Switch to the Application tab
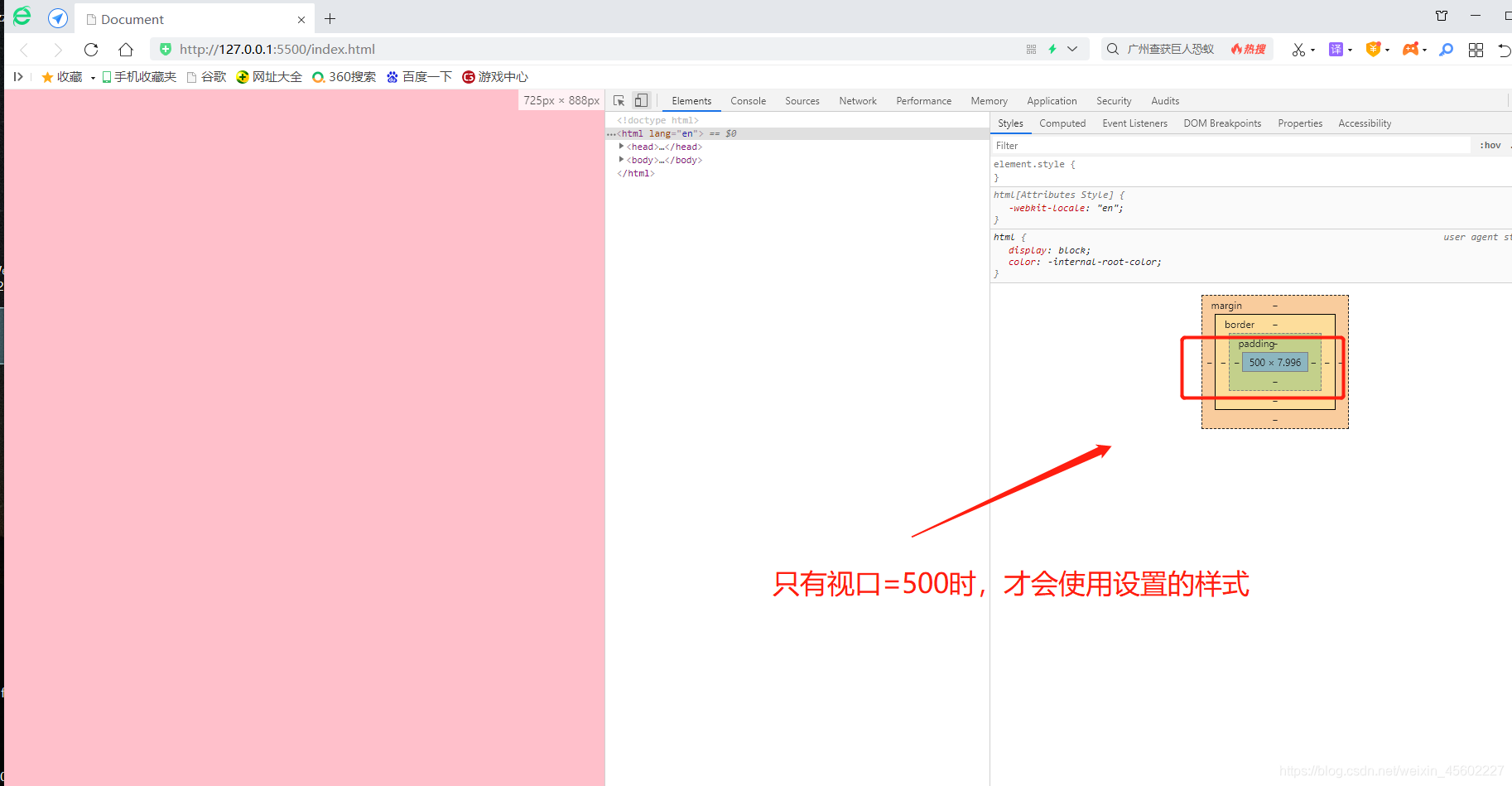The image size is (1512, 786). pyautogui.click(x=1052, y=101)
